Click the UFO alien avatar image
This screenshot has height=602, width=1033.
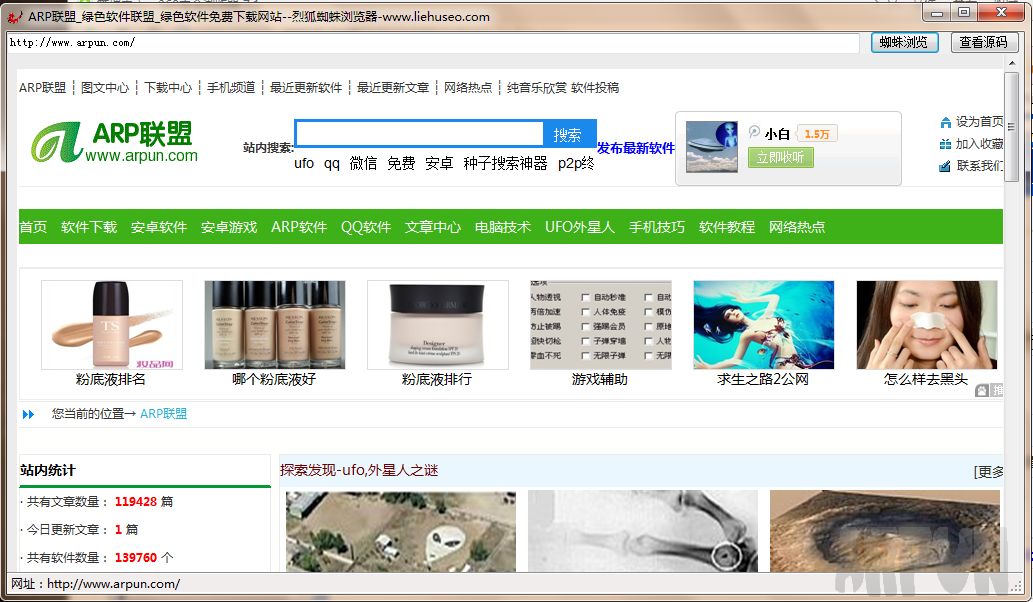click(712, 147)
